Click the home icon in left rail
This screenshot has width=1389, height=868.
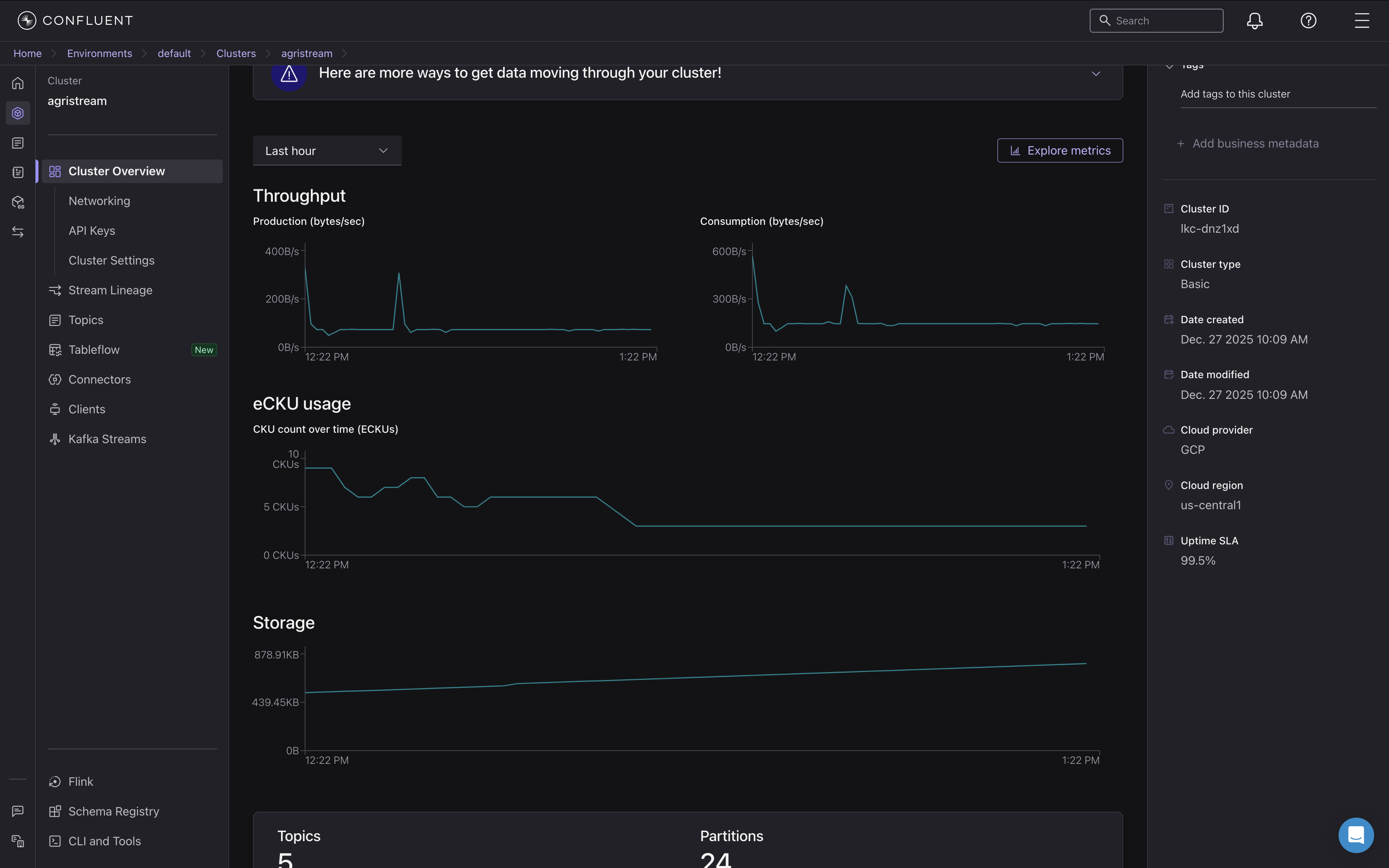pos(18,83)
